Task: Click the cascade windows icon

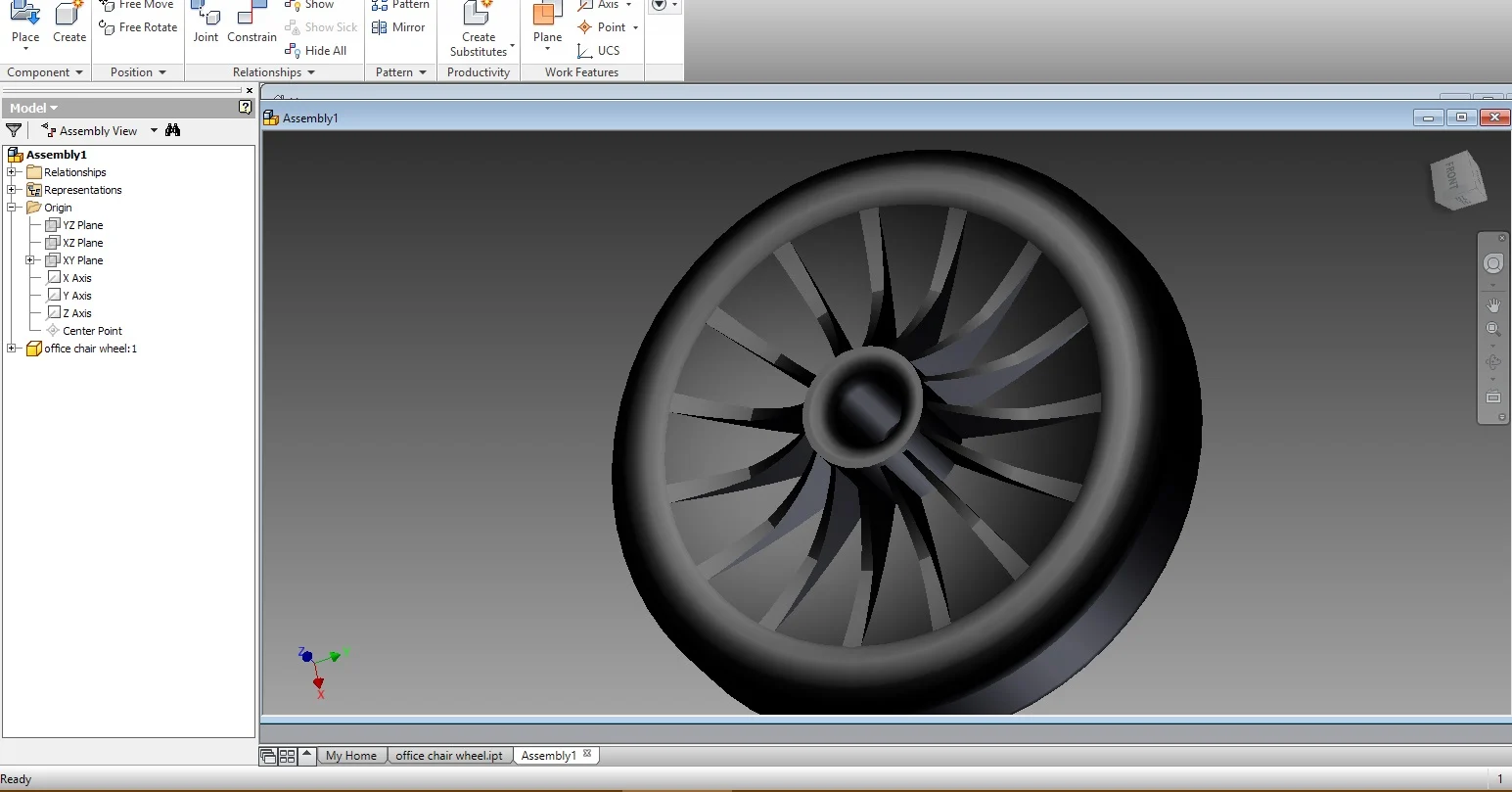Action: point(268,756)
